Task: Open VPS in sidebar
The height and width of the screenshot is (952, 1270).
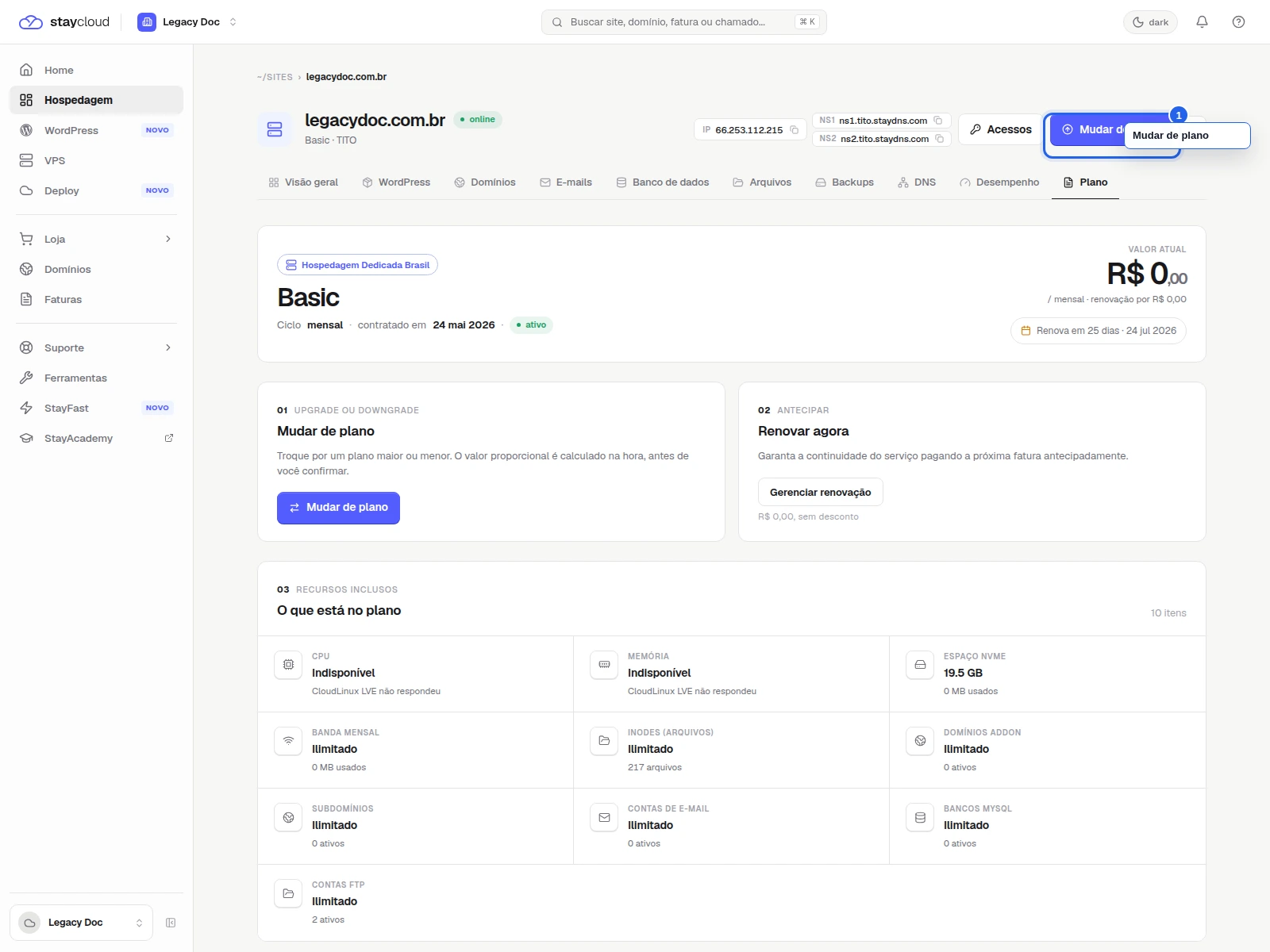Action: tap(96, 160)
